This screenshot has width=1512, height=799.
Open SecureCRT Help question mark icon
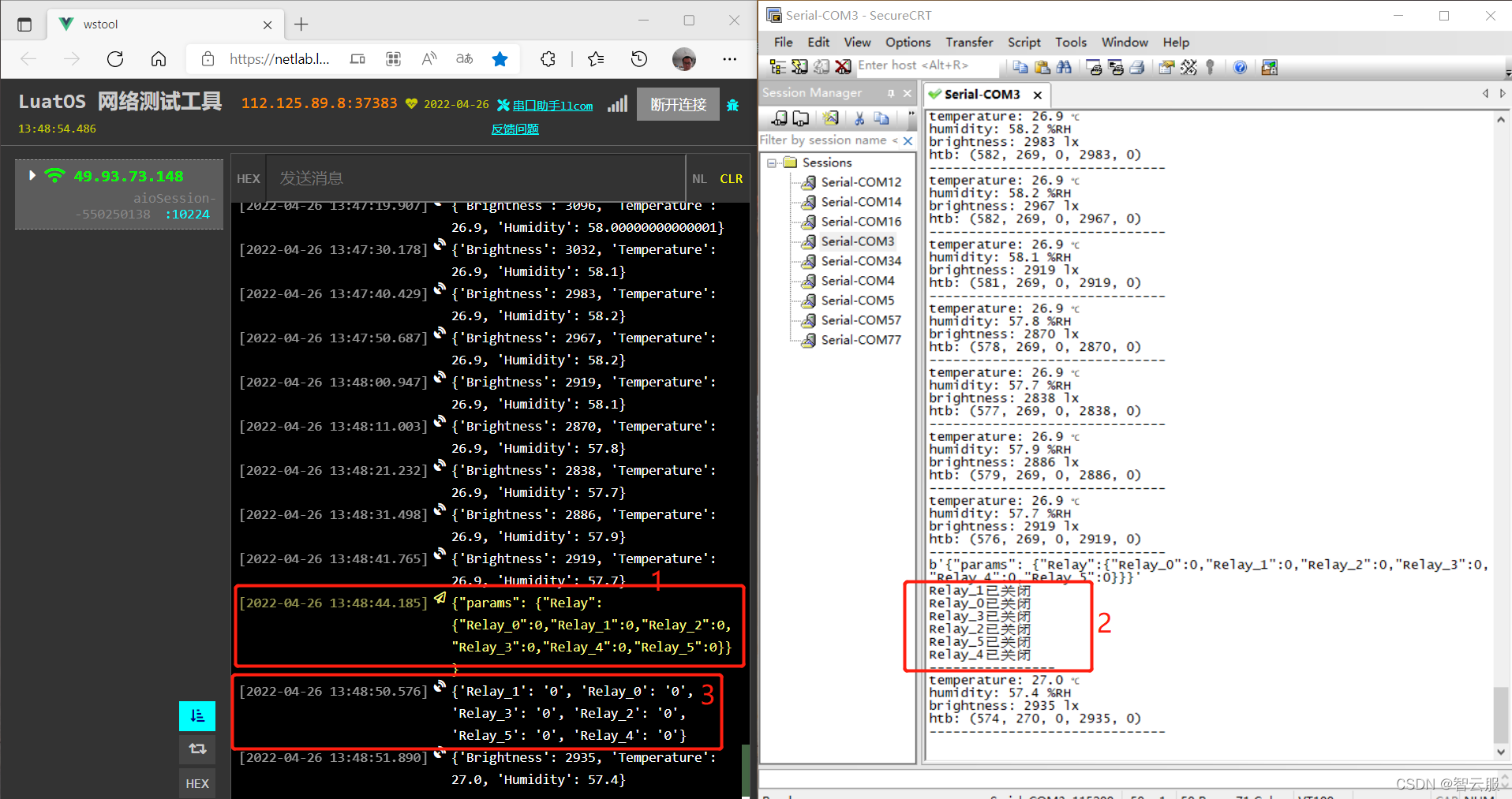(x=1240, y=67)
